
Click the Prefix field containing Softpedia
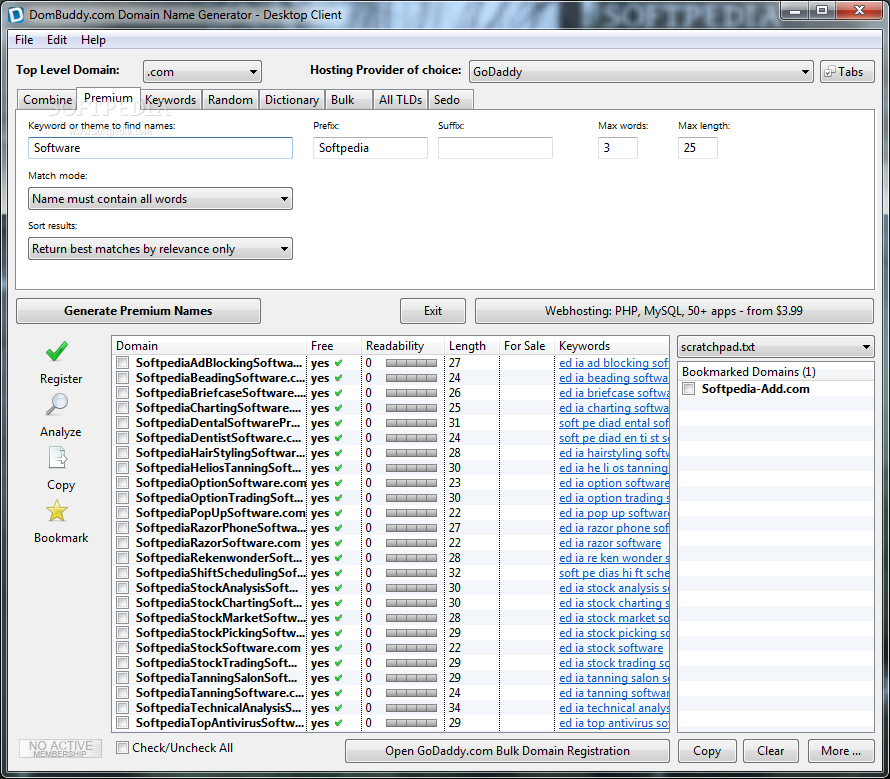point(370,148)
